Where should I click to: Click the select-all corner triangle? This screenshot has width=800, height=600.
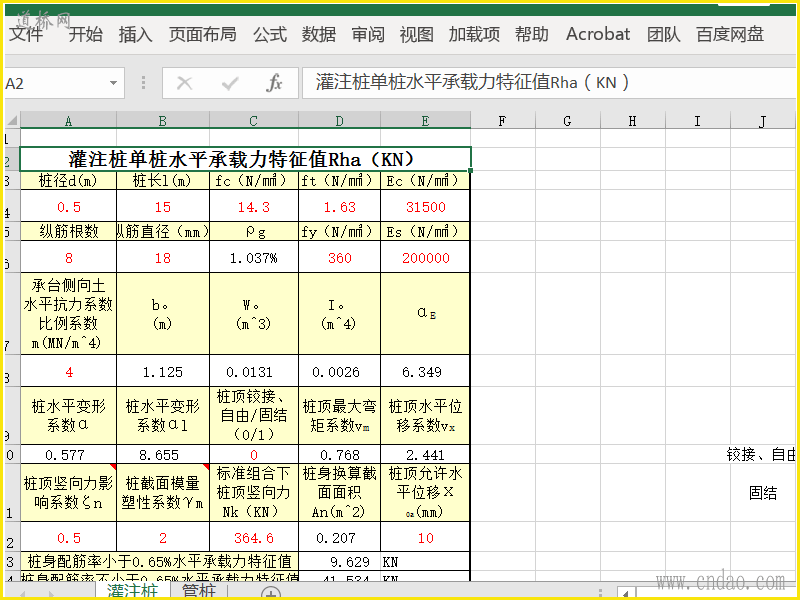click(12, 121)
